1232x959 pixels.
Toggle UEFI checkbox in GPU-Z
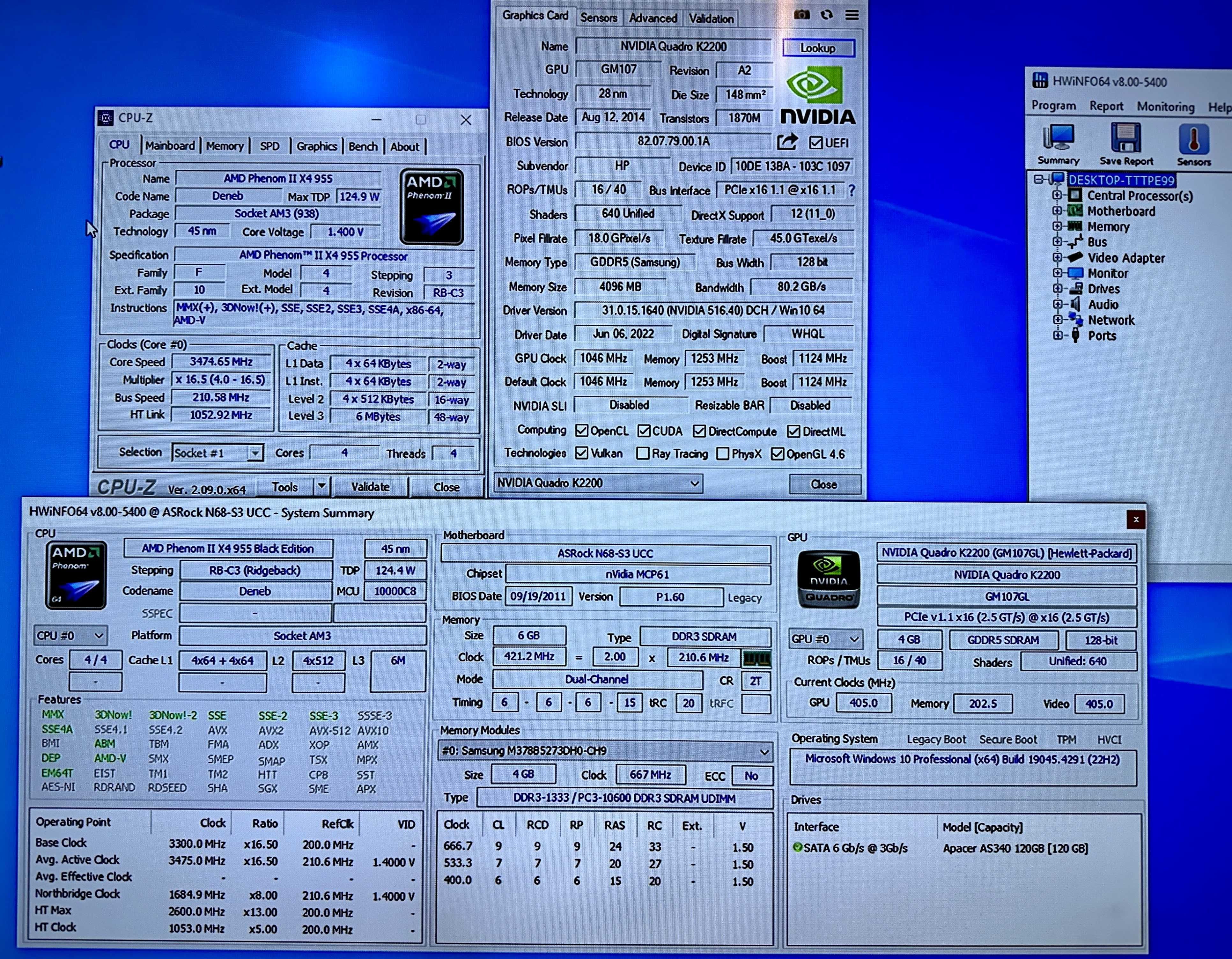tap(815, 143)
